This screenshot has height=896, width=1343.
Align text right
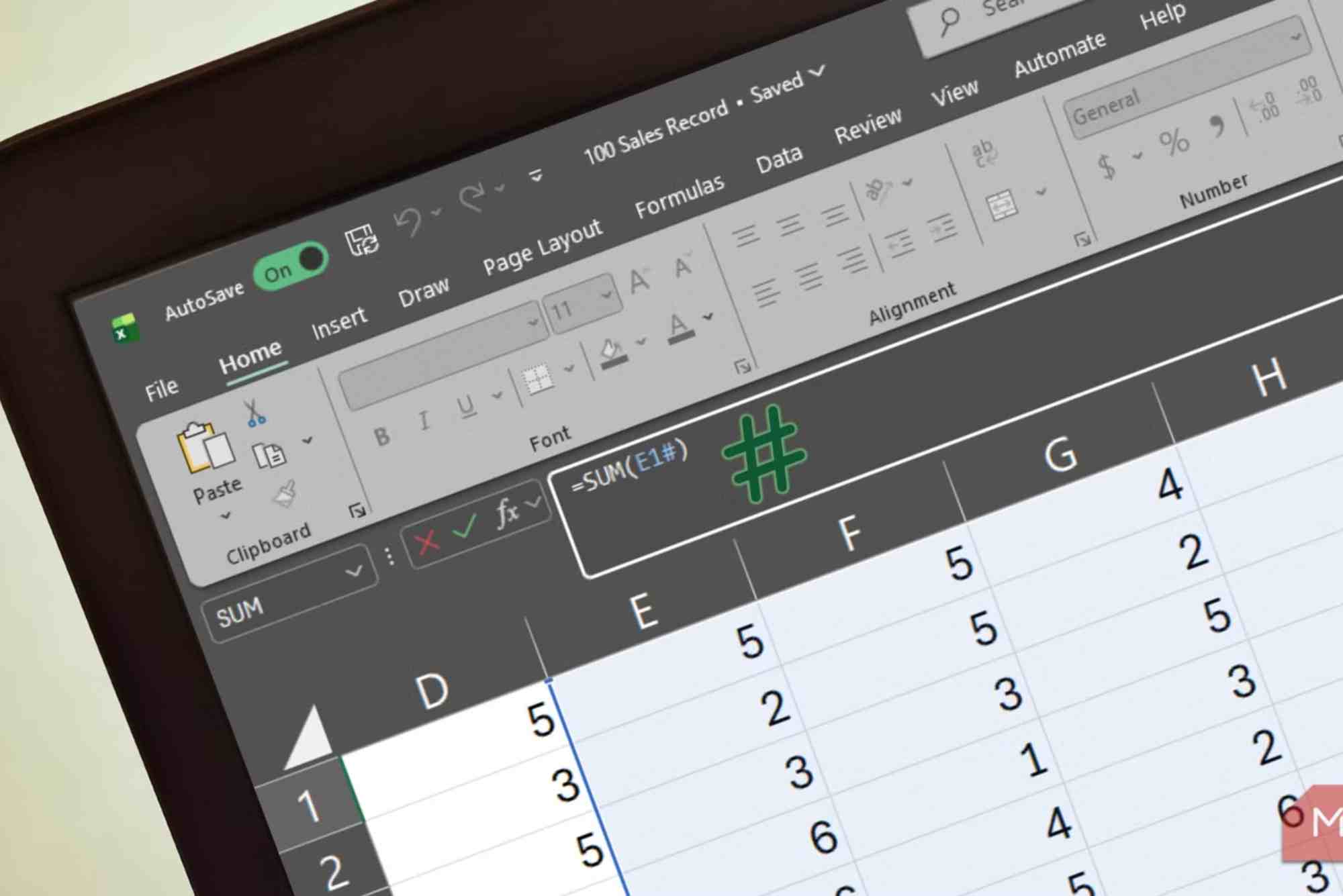(x=853, y=260)
